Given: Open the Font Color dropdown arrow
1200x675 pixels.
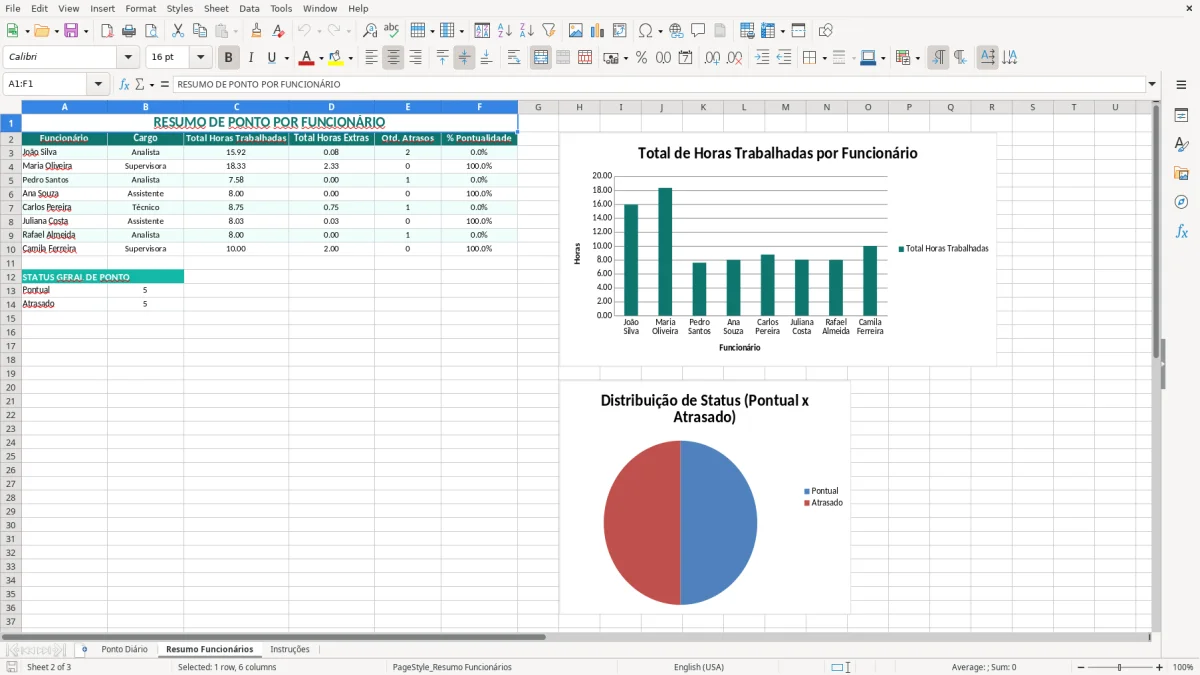Looking at the screenshot, I should [x=321, y=58].
